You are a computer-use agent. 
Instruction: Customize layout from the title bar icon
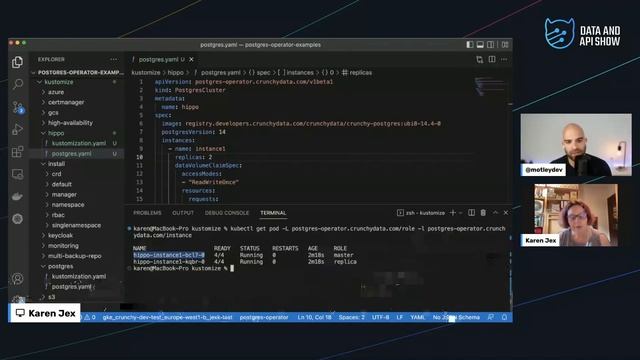[505, 44]
